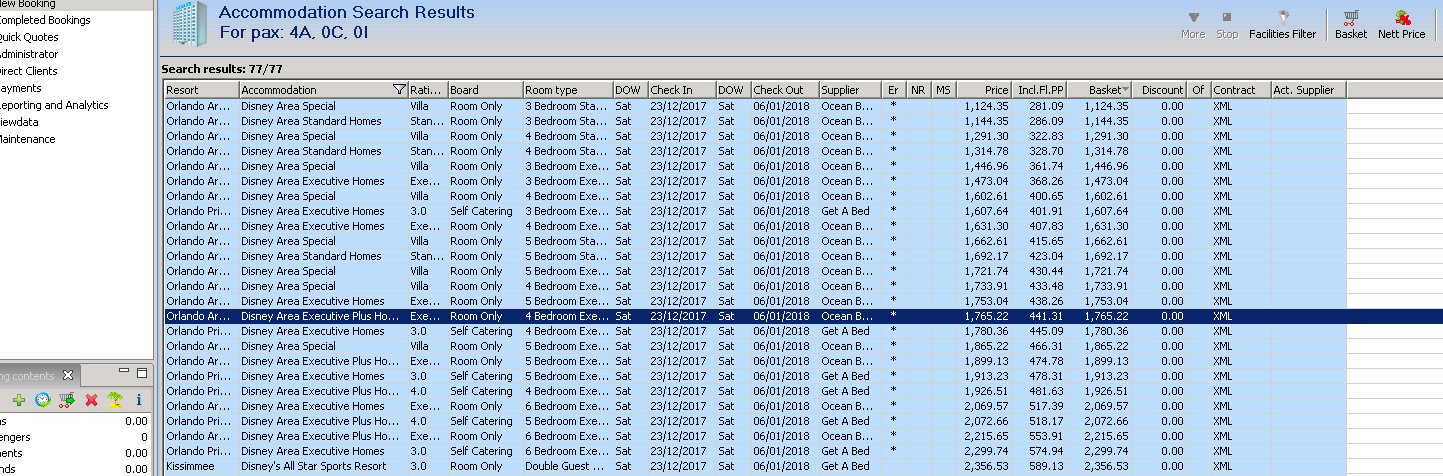Sort by the Price column header
The width and height of the screenshot is (1443, 476).
(x=984, y=90)
